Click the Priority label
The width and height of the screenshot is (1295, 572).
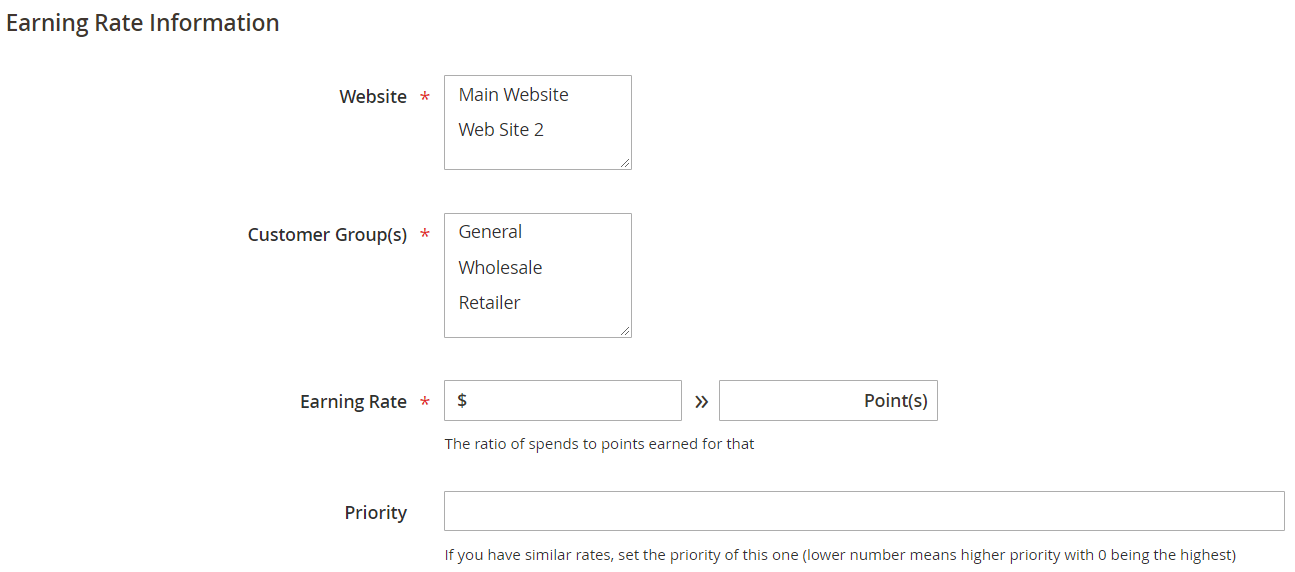tap(376, 513)
